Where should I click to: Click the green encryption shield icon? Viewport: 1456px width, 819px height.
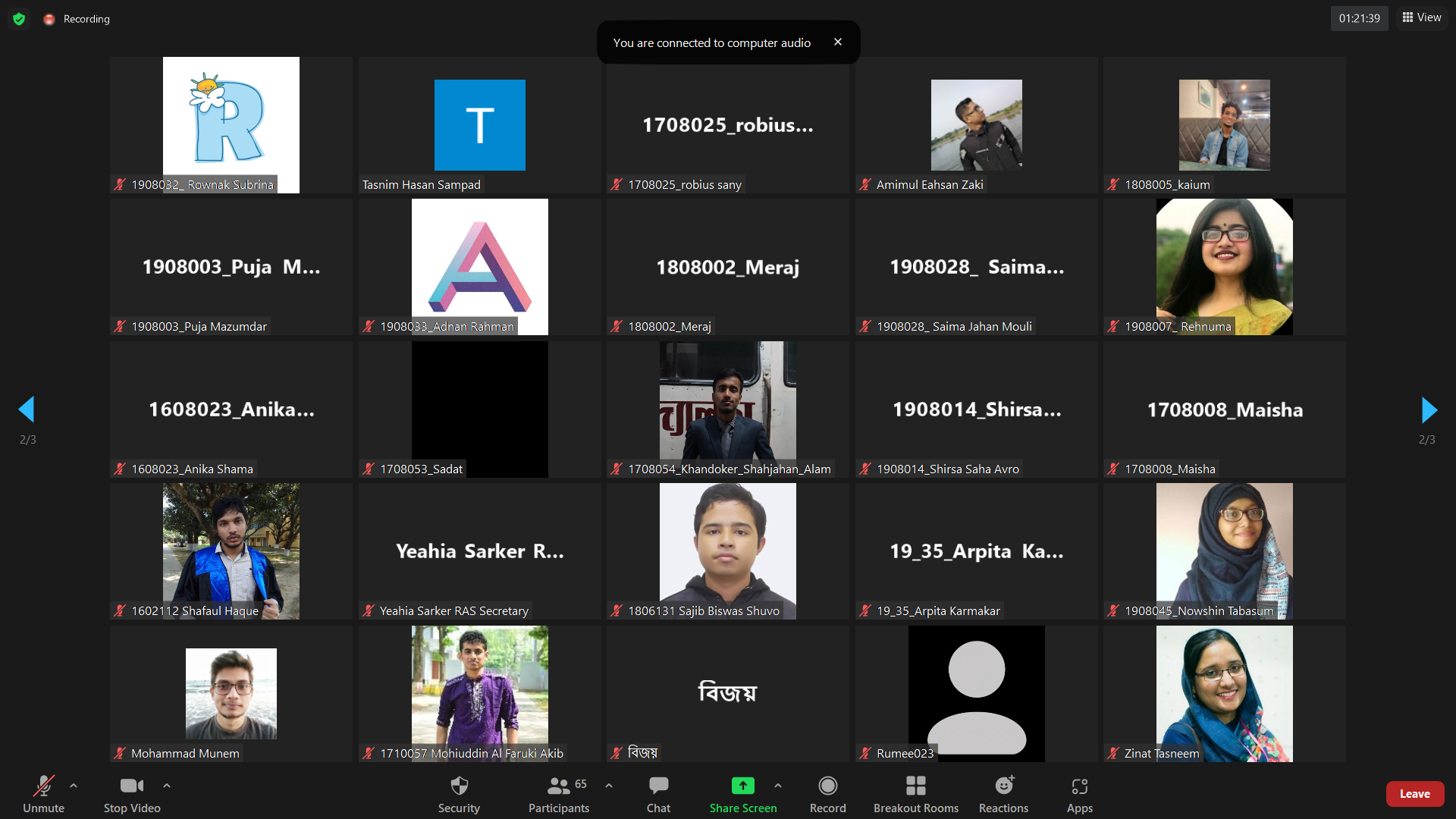[19, 19]
